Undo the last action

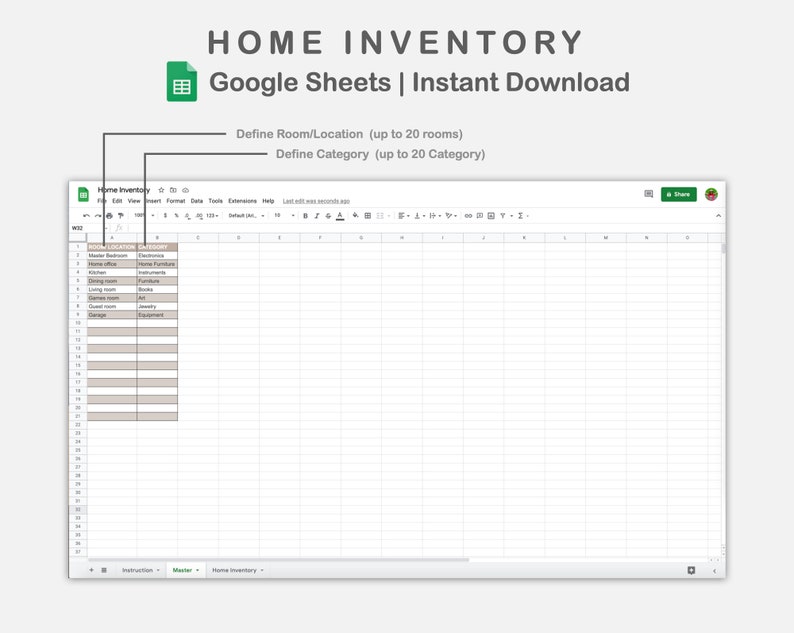87,216
